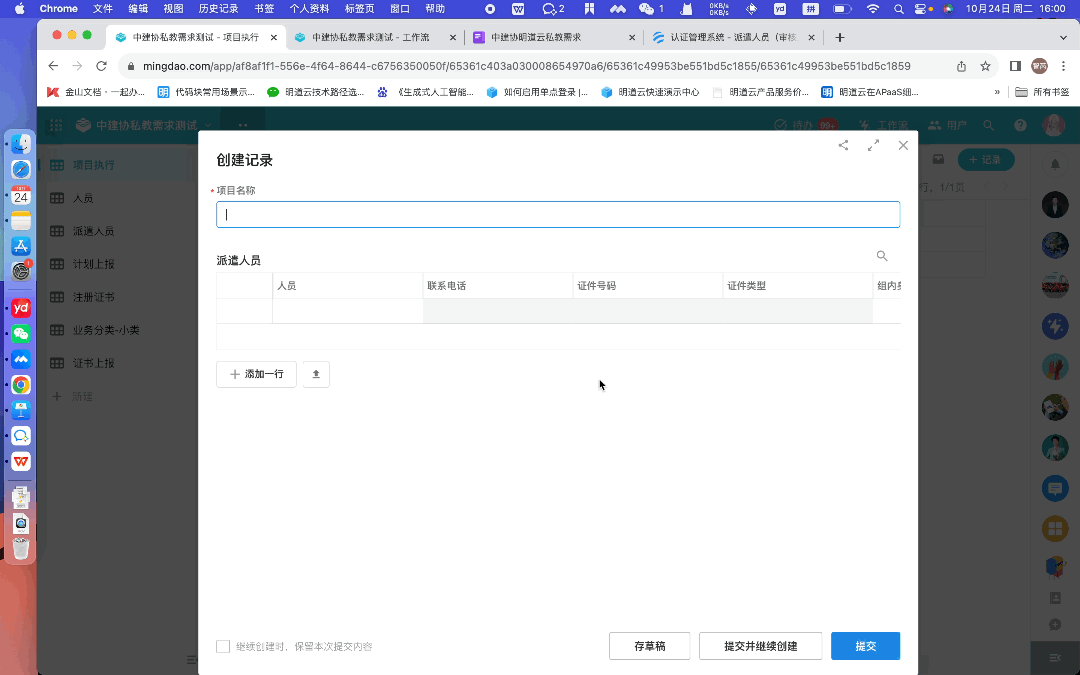Open WeChat from the dock
This screenshot has height=675, width=1080.
click(x=21, y=333)
